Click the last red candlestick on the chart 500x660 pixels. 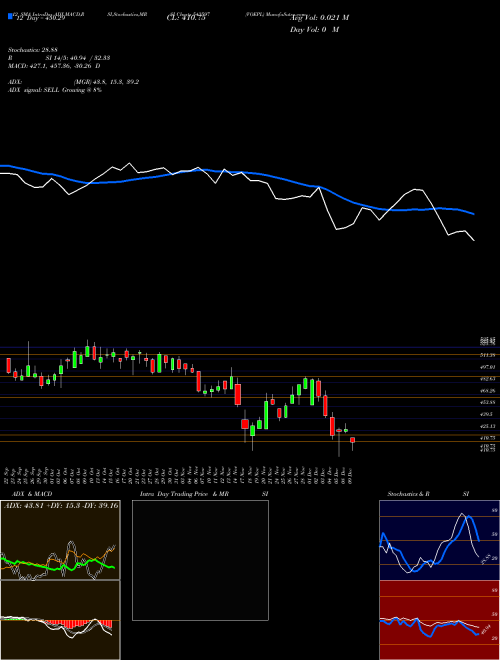352,440
